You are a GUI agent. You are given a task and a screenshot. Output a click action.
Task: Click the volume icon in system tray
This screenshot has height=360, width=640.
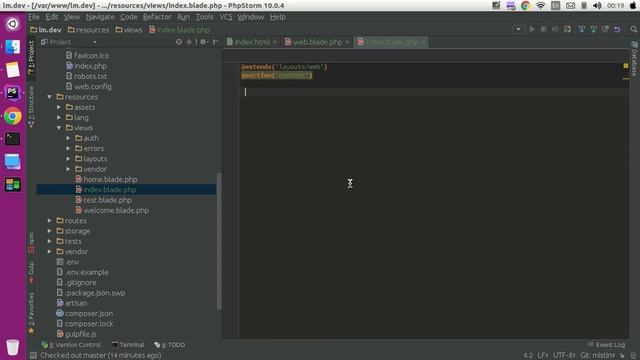[x=597, y=5]
